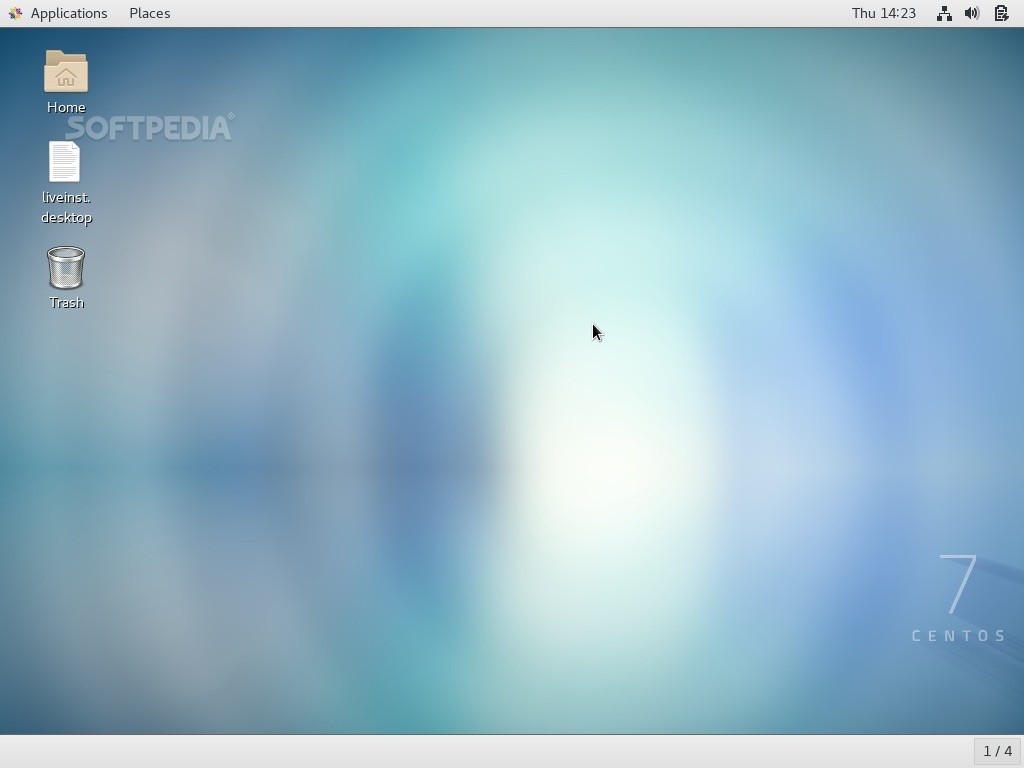1024x768 pixels.
Task: Select the Home folder icon without opening it
Action: [65, 75]
